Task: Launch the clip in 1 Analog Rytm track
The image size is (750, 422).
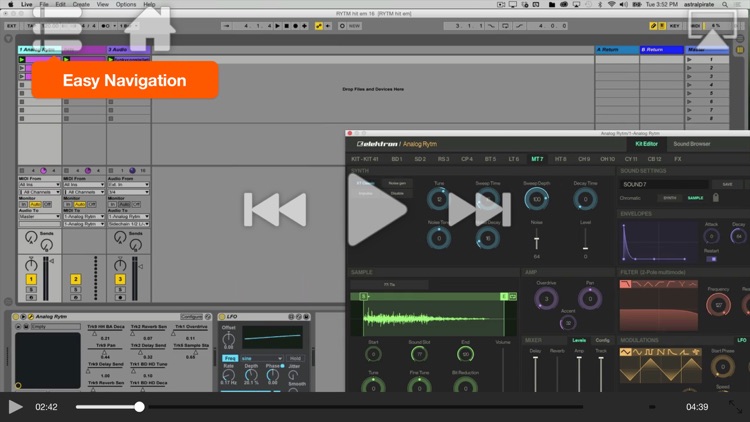Action: (x=22, y=59)
